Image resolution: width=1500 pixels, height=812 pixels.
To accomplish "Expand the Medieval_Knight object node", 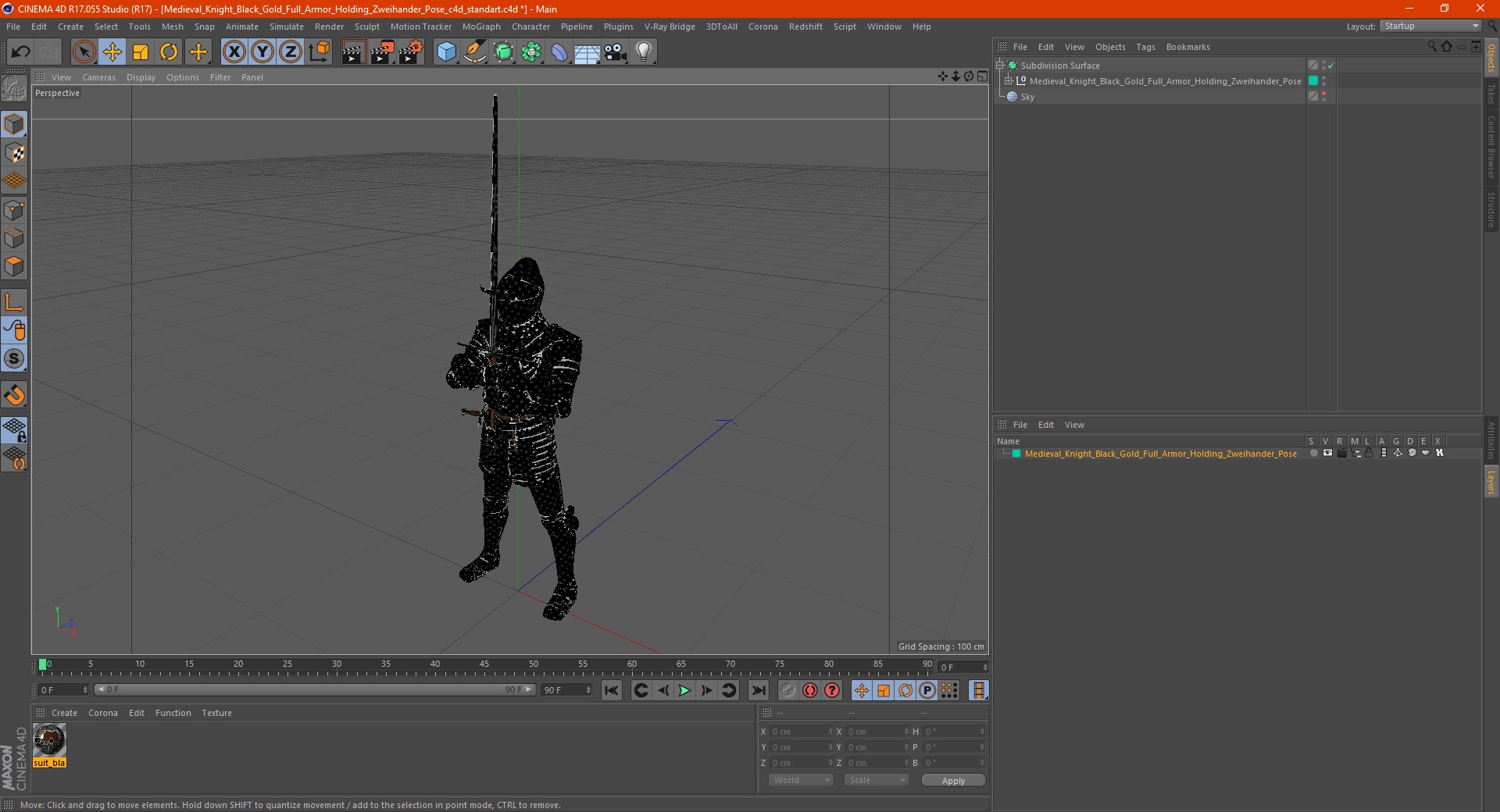I will pos(1009,80).
